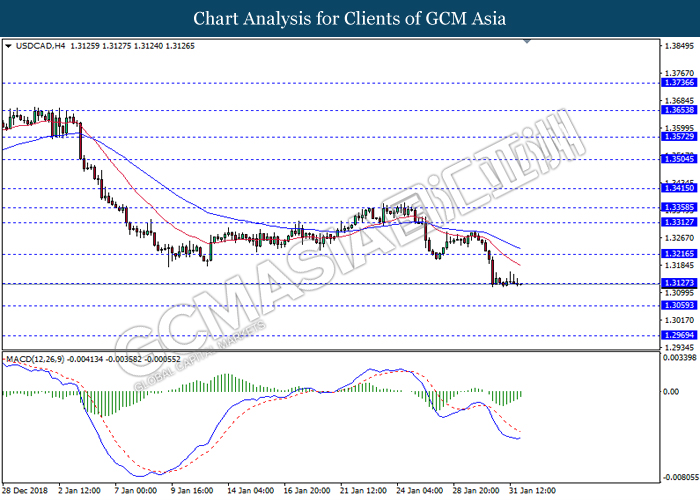This screenshot has height=500, width=700.
Task: Click the 9 Jan 16:00 time label
Action: pos(192,491)
